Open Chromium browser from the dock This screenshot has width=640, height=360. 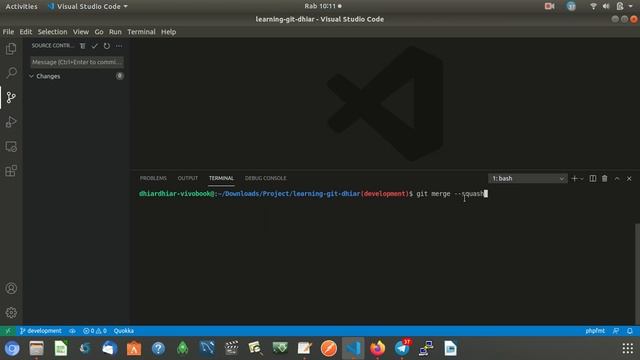(12, 348)
